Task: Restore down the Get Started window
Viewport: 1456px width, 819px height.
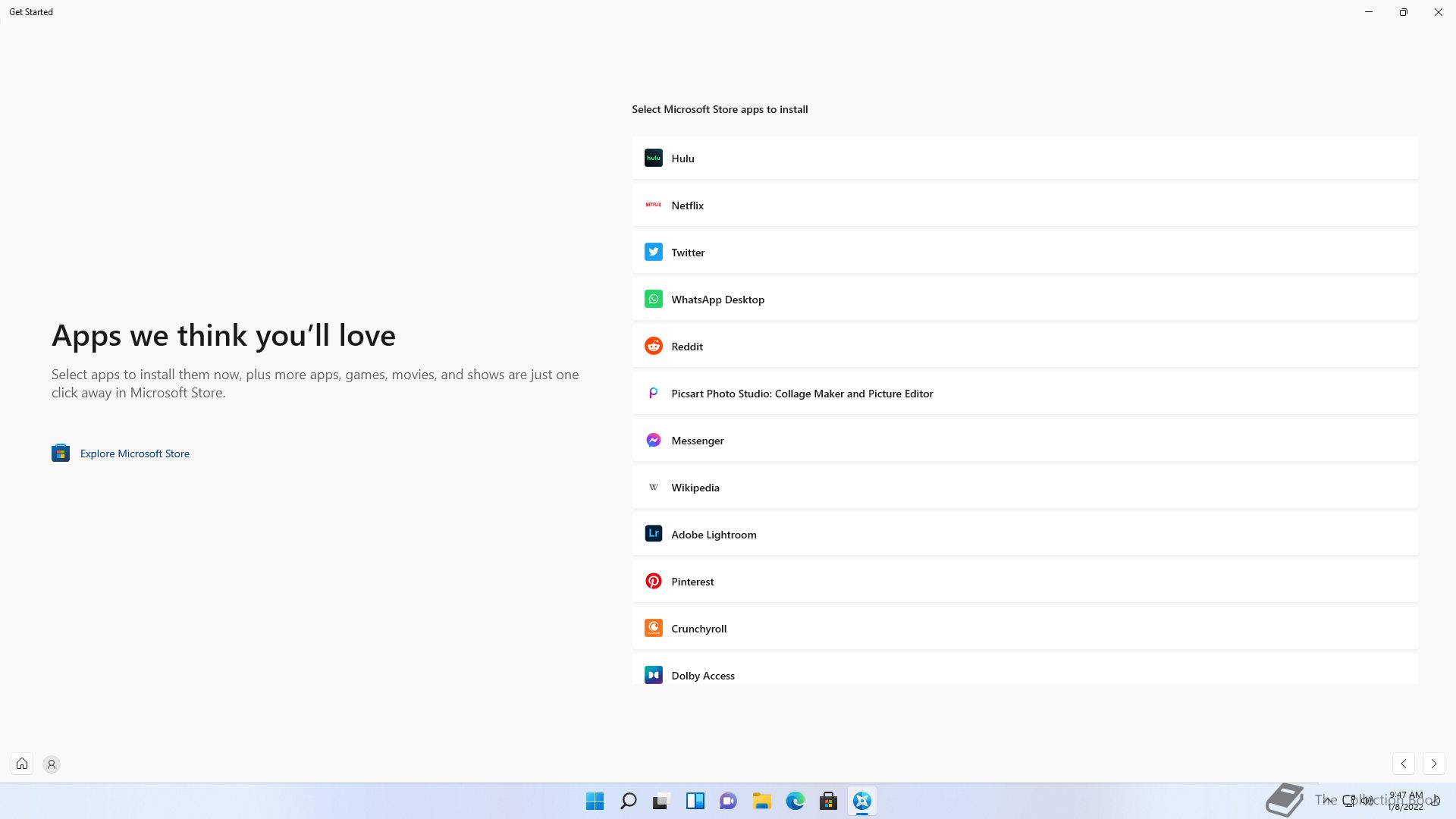Action: coord(1403,12)
